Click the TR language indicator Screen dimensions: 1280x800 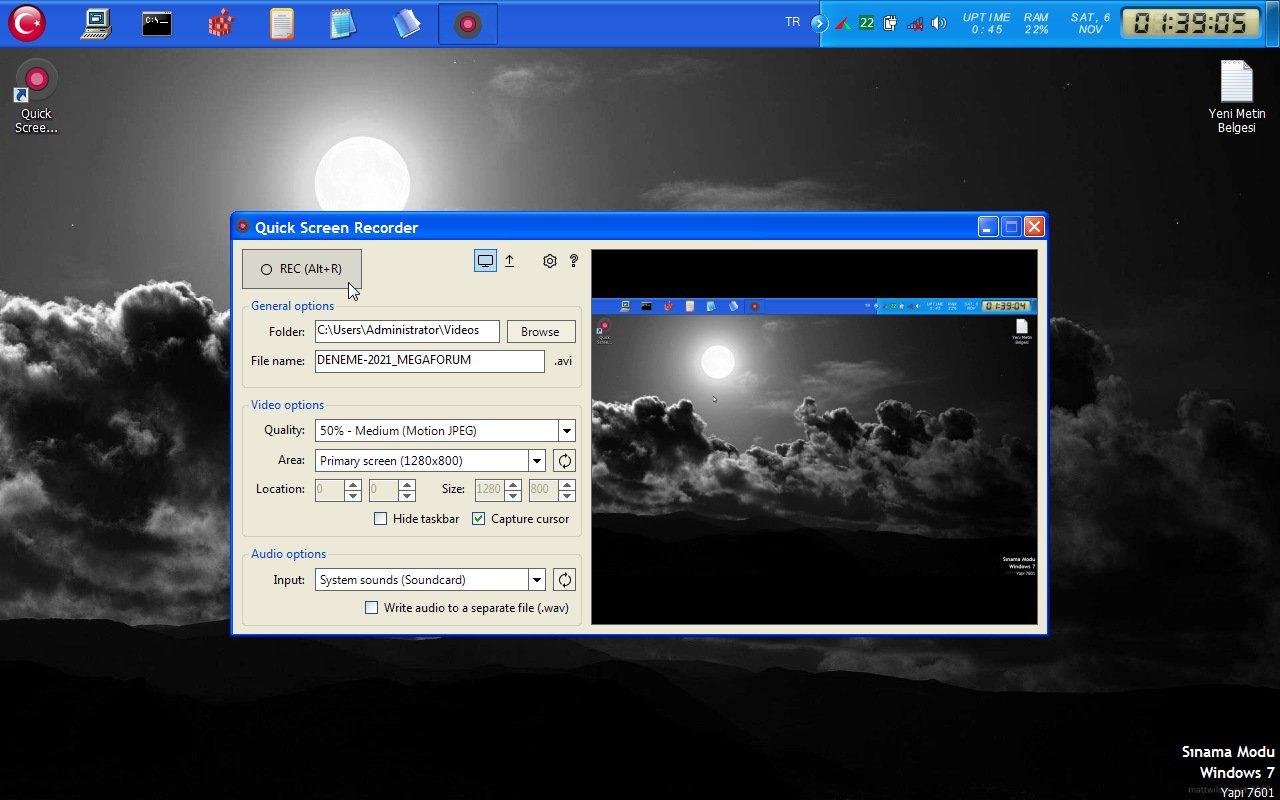[793, 22]
